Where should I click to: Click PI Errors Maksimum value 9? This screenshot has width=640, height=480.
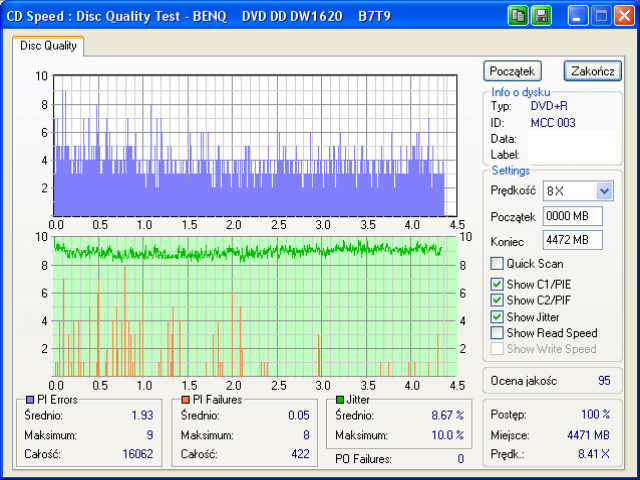coord(150,435)
